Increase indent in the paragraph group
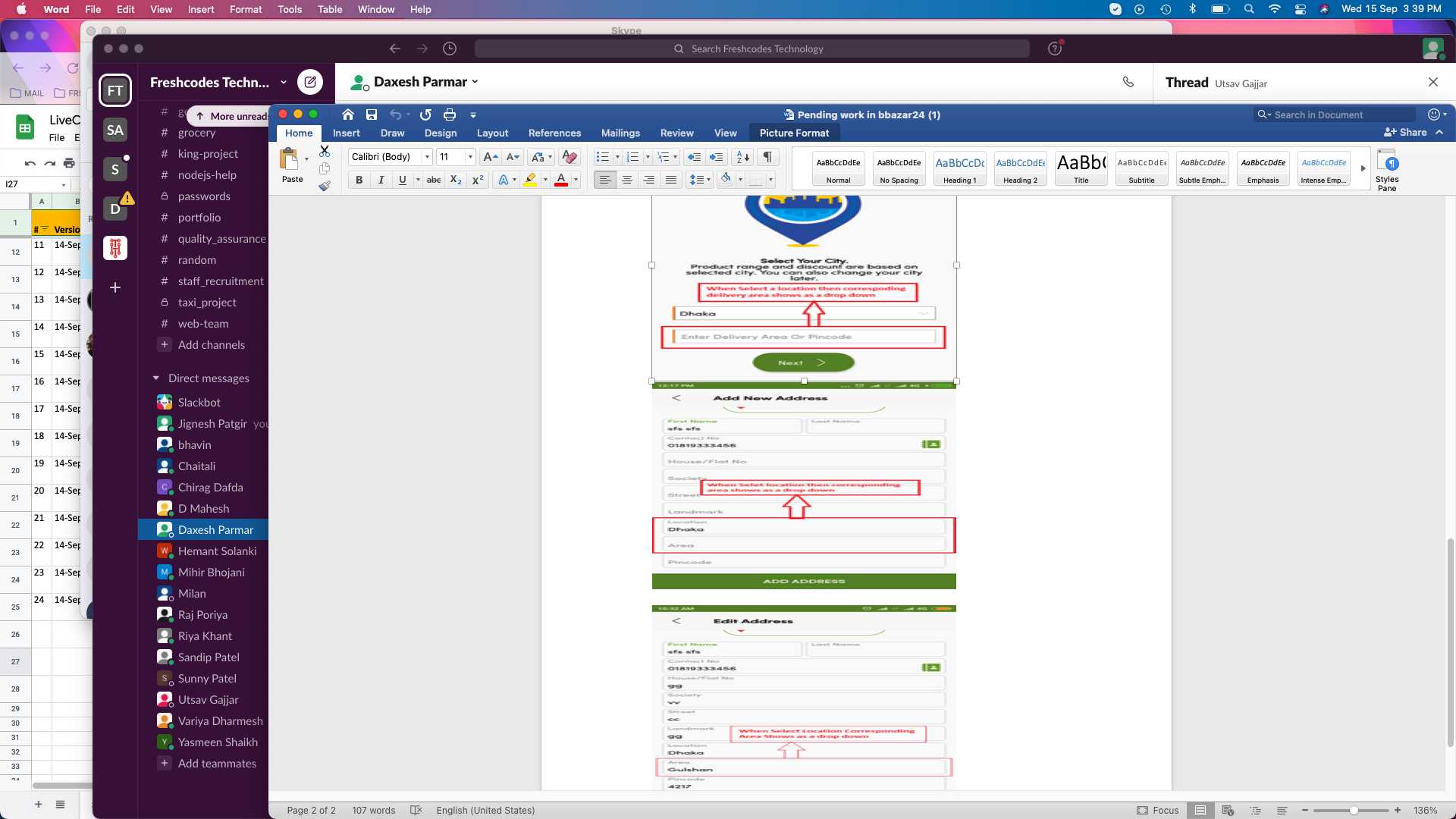 pyautogui.click(x=716, y=157)
